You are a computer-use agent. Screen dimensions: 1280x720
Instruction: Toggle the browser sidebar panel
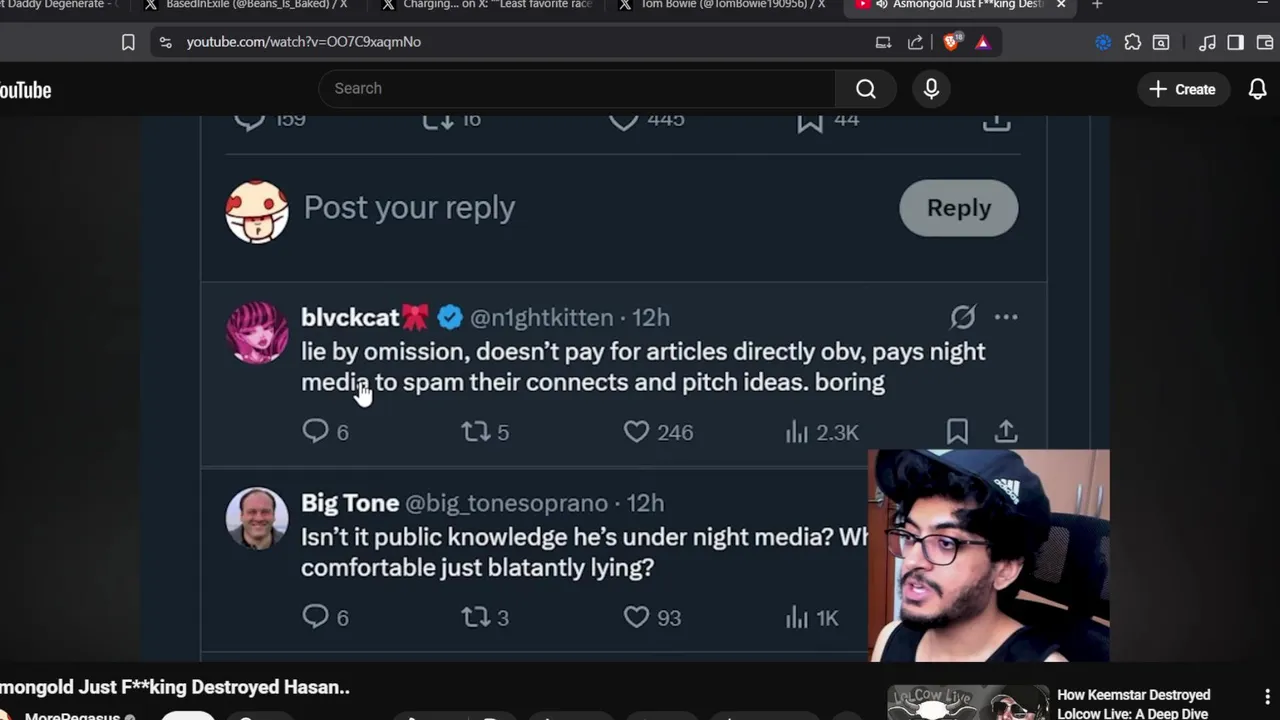point(1235,42)
